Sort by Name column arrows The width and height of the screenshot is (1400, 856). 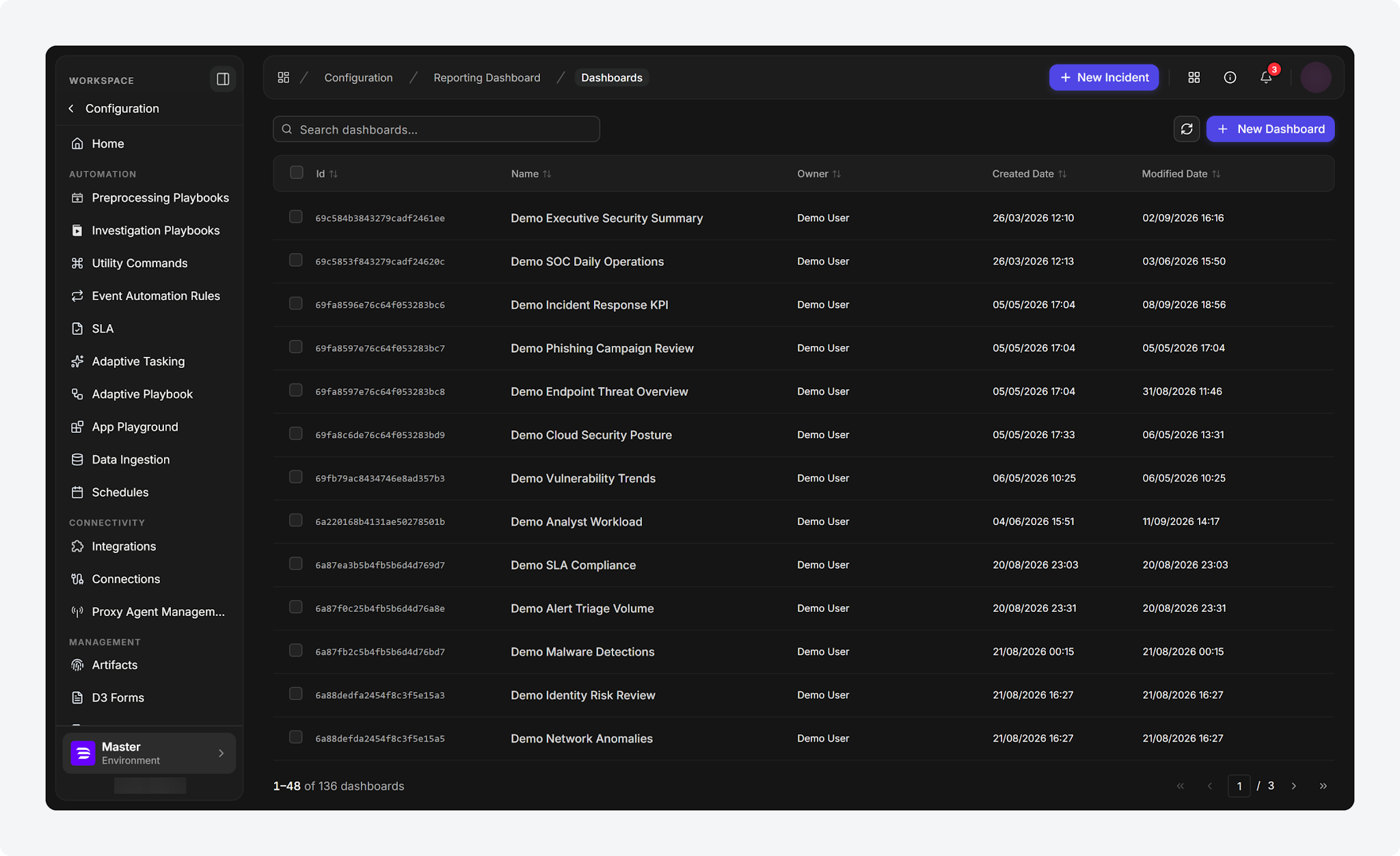point(547,174)
